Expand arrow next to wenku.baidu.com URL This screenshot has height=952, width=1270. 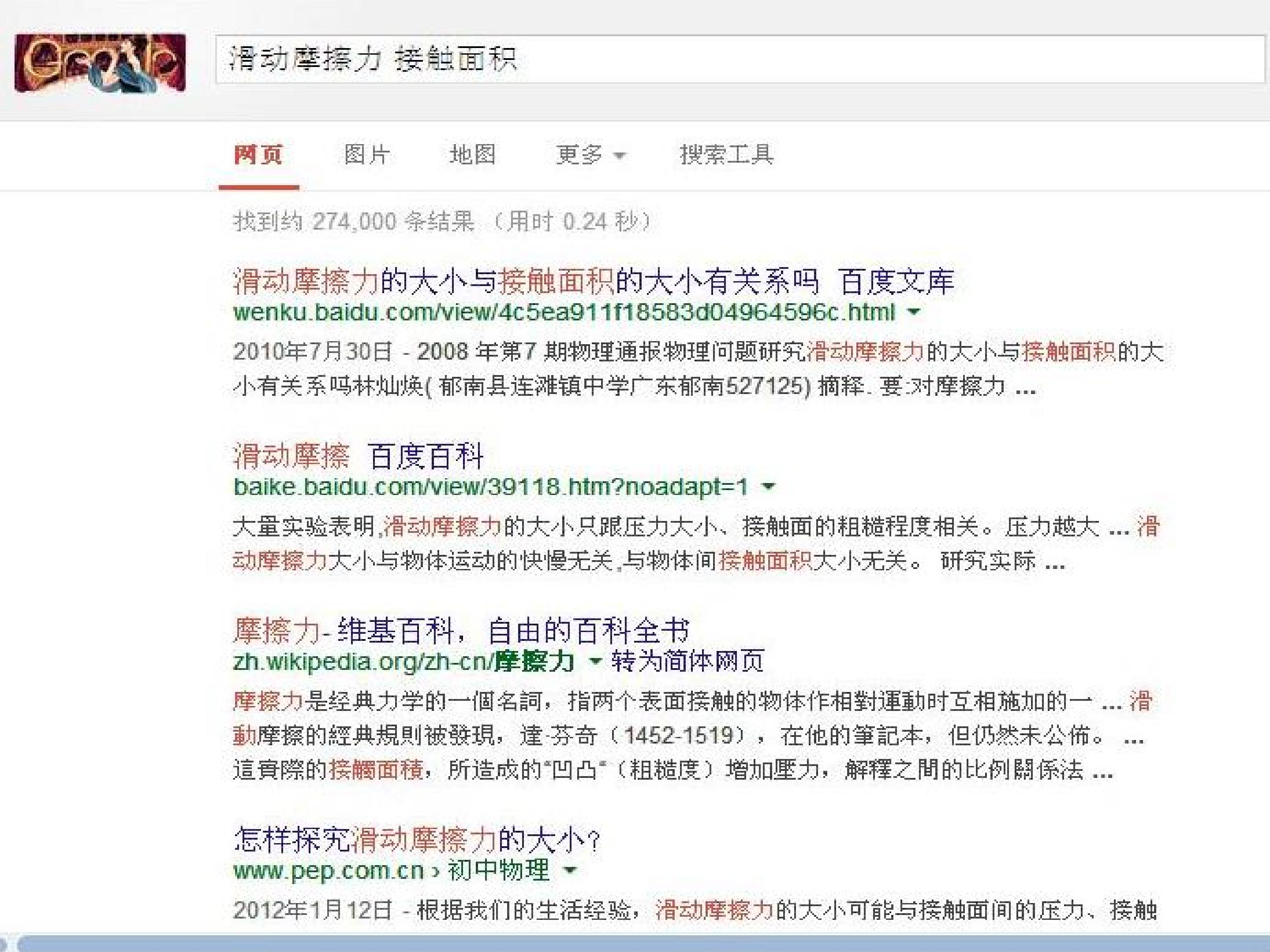[x=913, y=312]
